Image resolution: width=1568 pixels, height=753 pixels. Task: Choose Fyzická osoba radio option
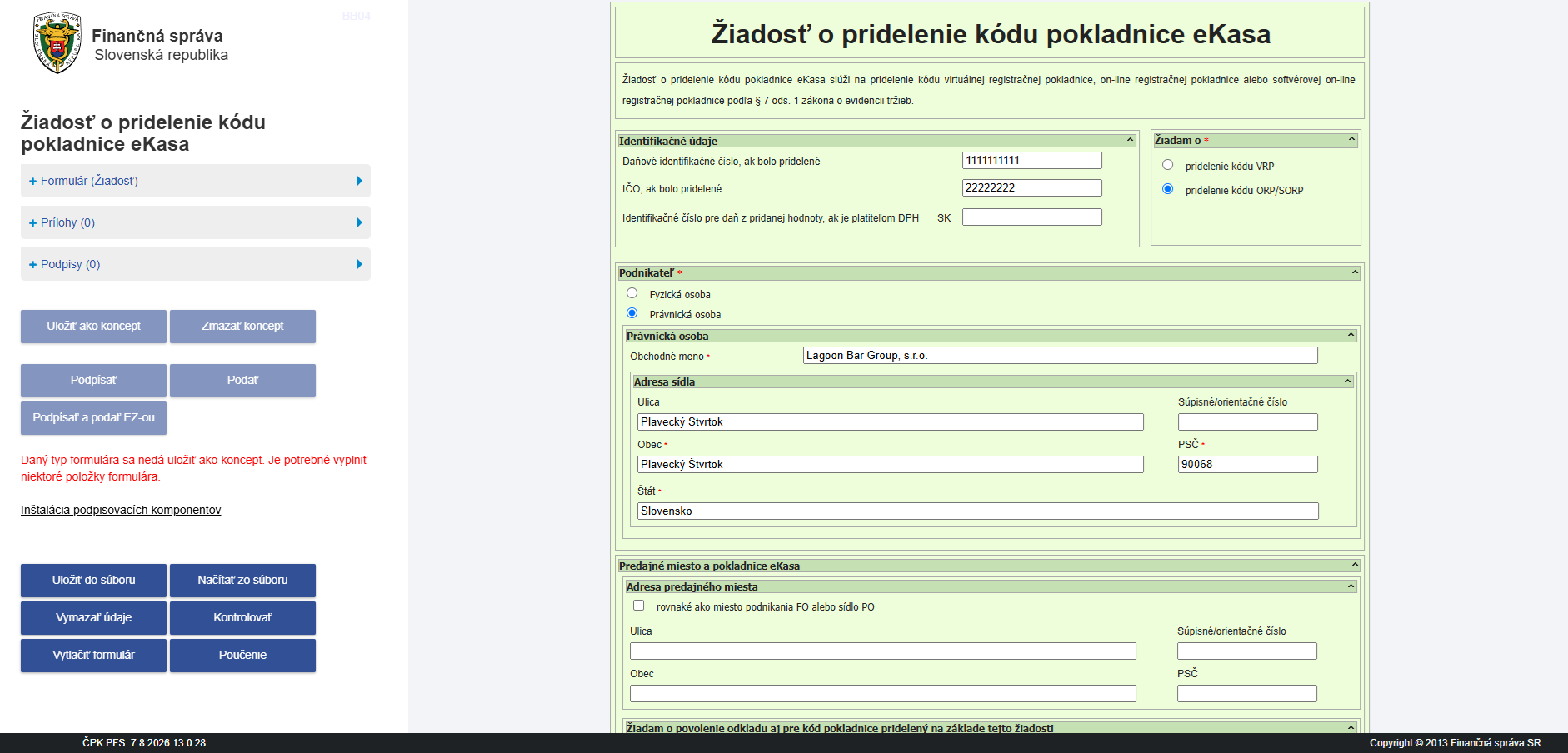(632, 293)
